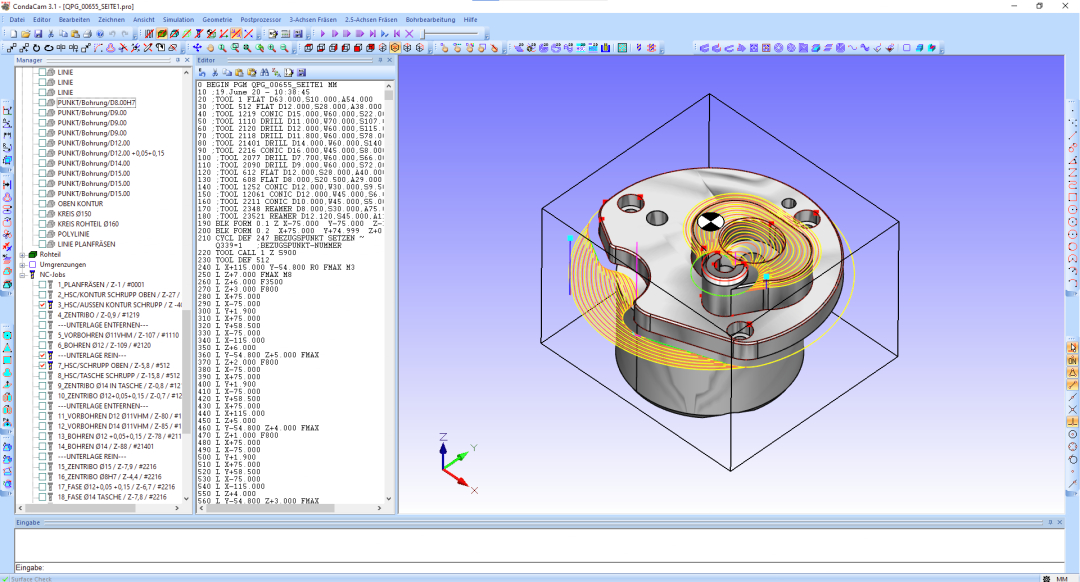Screen dimensions: 1080x582
Task: Expand the Umgrenzungen tree node
Action: [22, 264]
